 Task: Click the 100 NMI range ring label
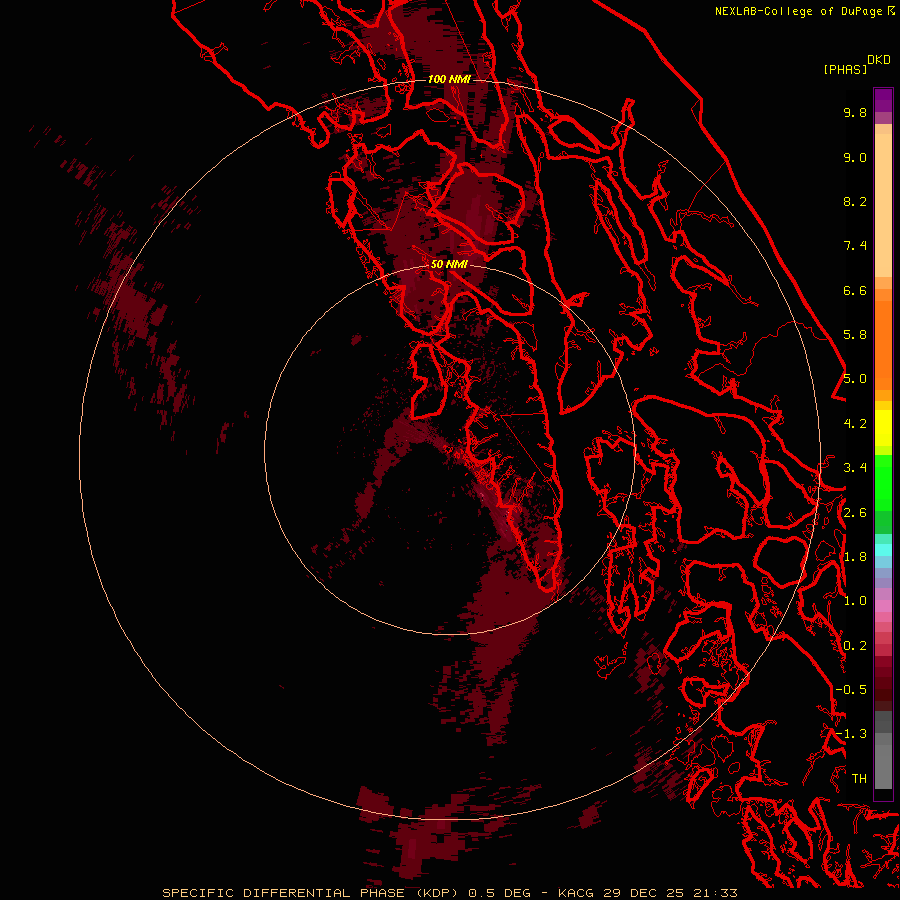[449, 79]
